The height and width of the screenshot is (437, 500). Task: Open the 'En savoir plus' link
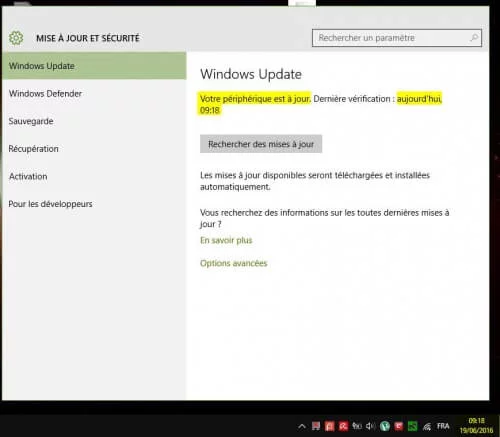[x=226, y=240]
